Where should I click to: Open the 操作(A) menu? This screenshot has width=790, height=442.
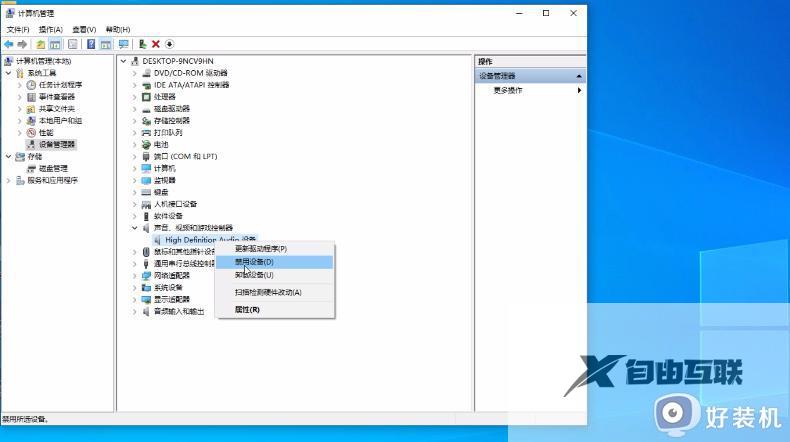pyautogui.click(x=51, y=29)
